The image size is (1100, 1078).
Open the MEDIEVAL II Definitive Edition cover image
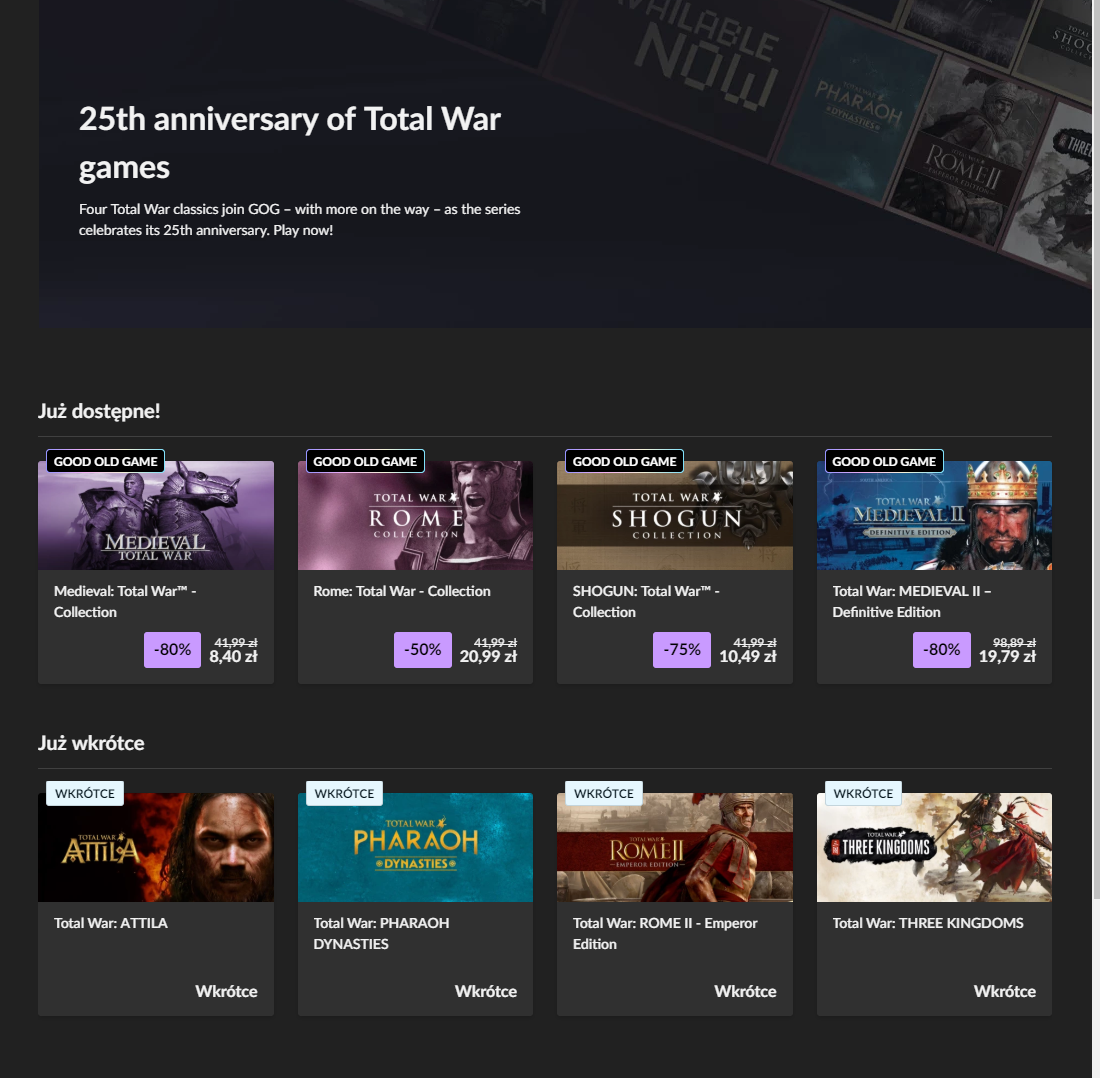coord(934,515)
